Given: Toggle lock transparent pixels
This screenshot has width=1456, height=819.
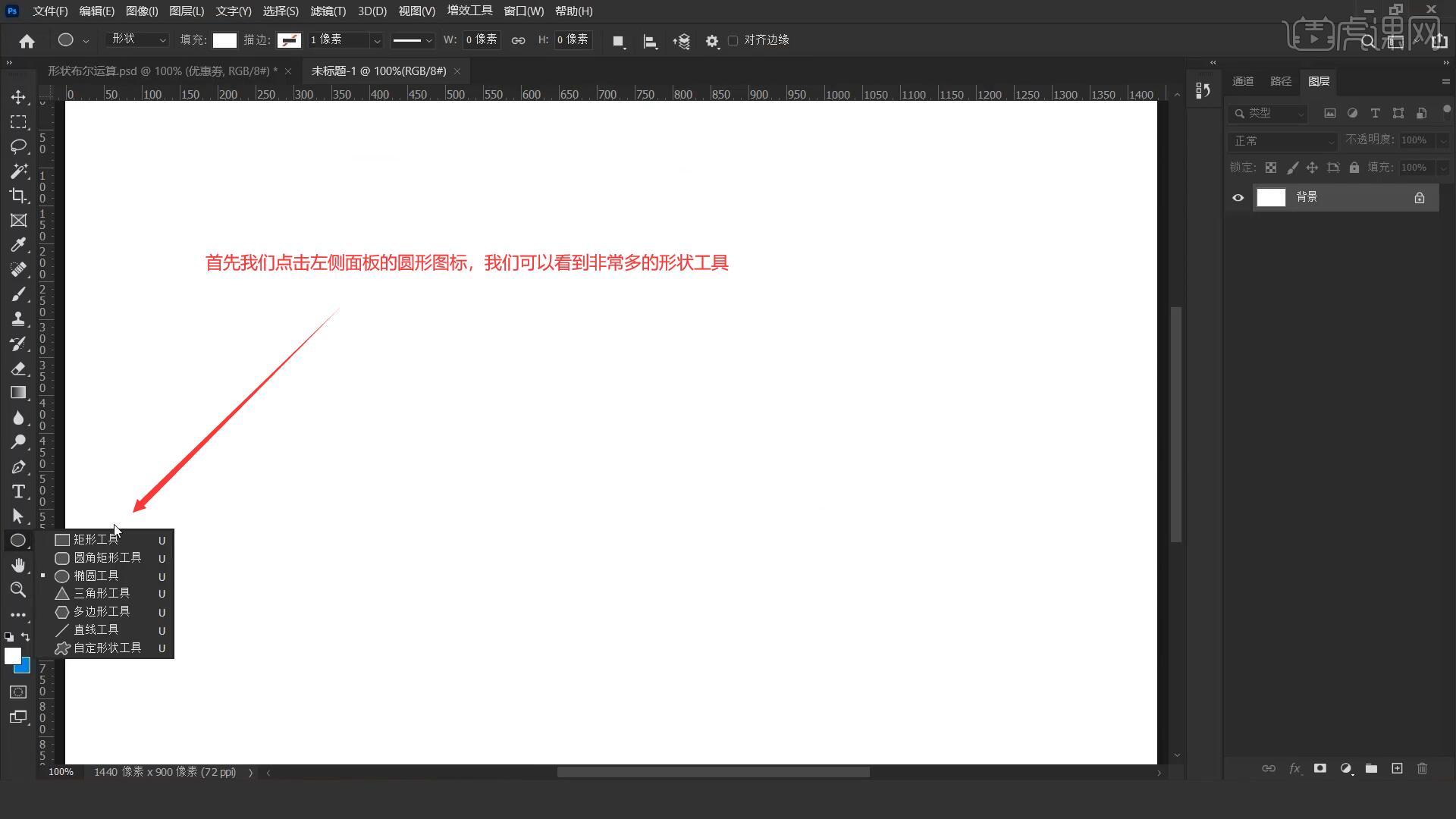Looking at the screenshot, I should (1271, 168).
